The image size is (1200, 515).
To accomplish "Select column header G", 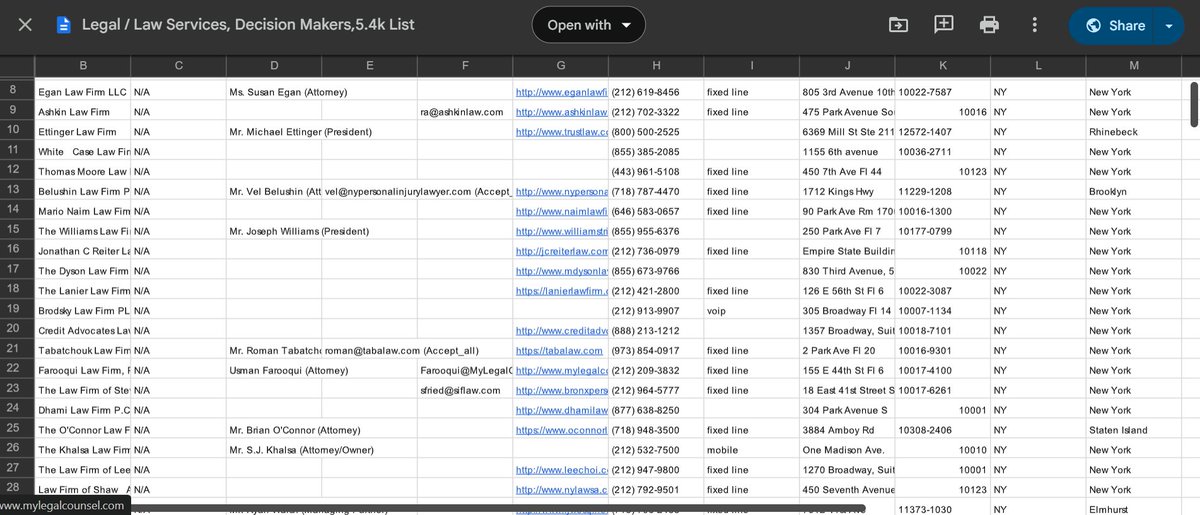I will point(561,66).
